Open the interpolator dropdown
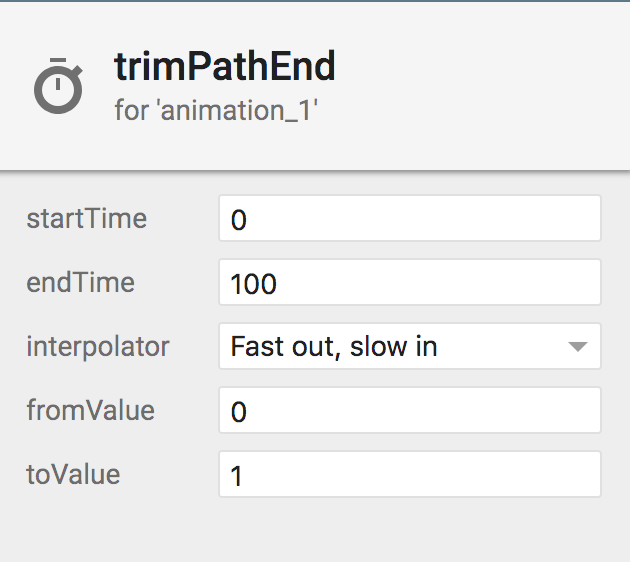The width and height of the screenshot is (630, 562). (x=409, y=346)
